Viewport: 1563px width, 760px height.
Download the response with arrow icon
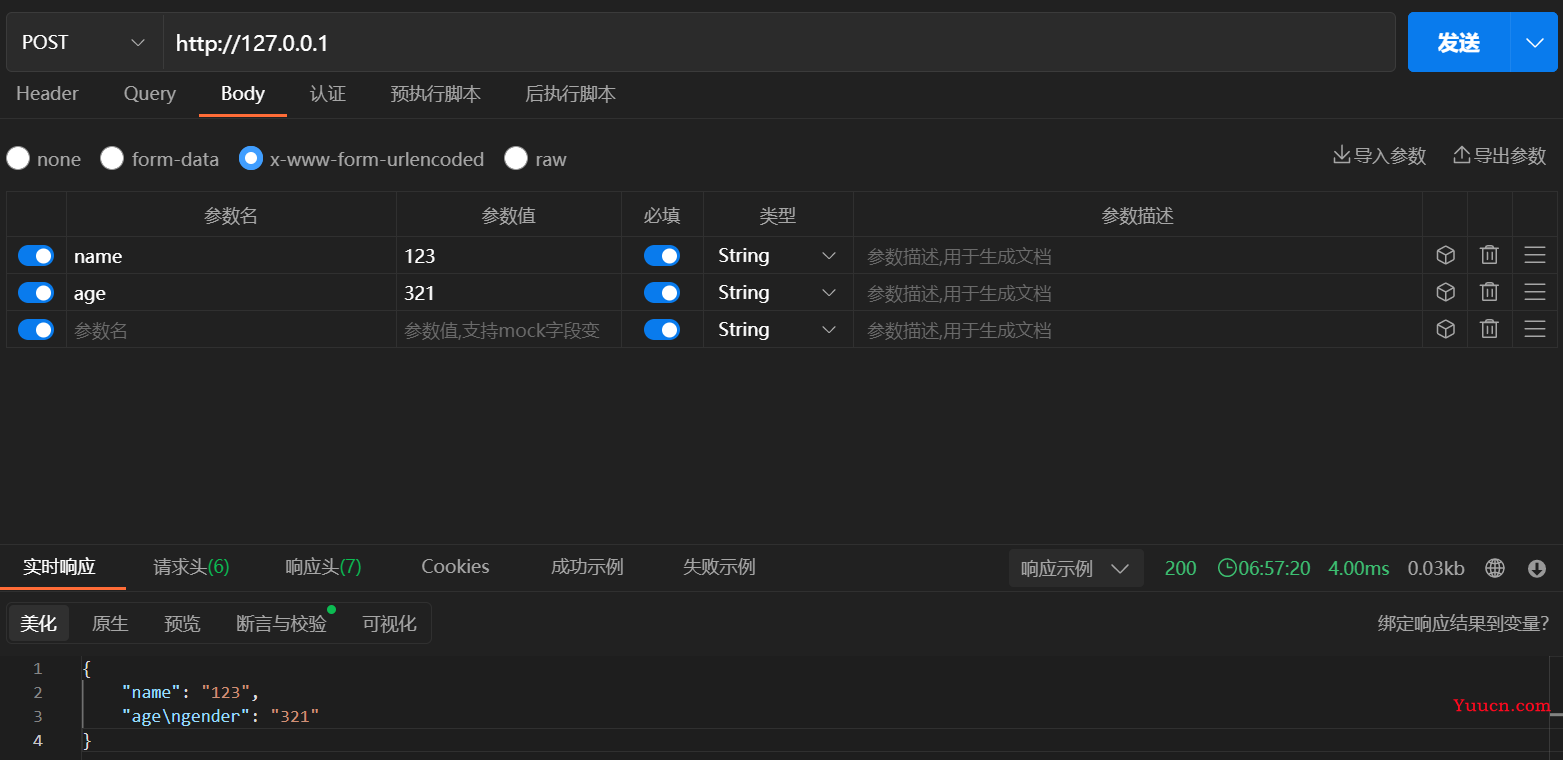(1537, 568)
